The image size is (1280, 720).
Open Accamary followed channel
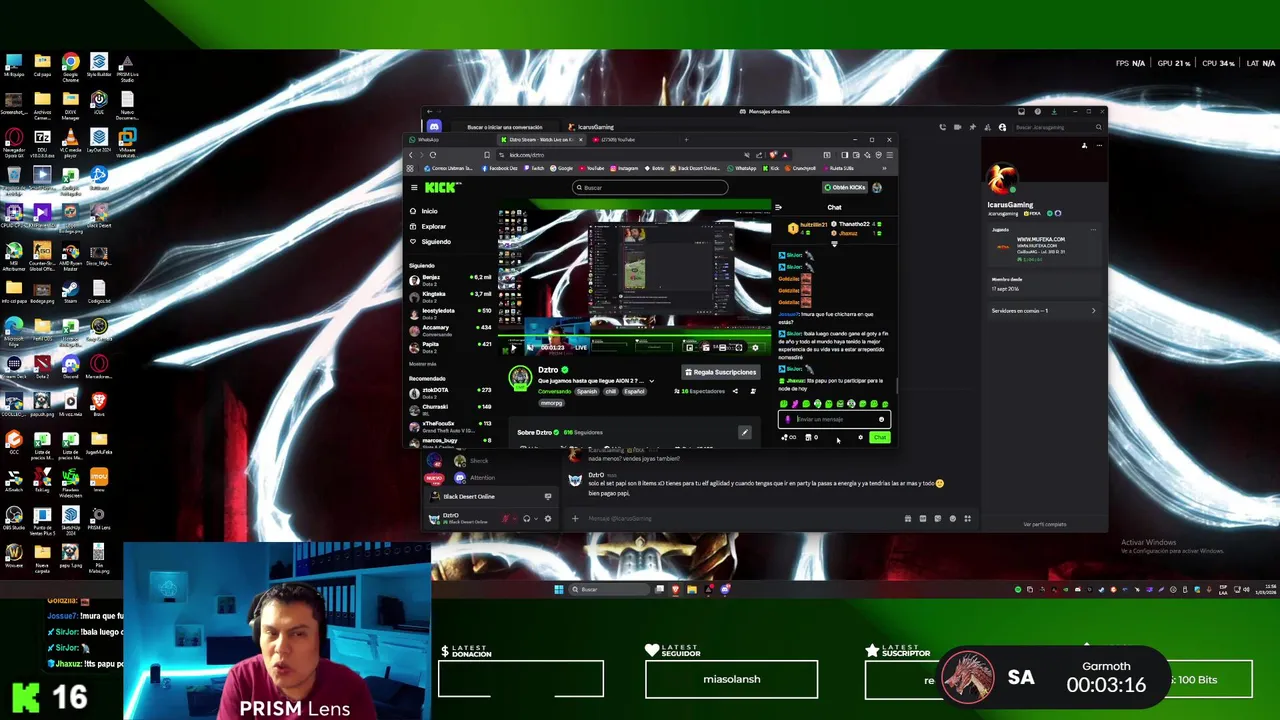451,329
